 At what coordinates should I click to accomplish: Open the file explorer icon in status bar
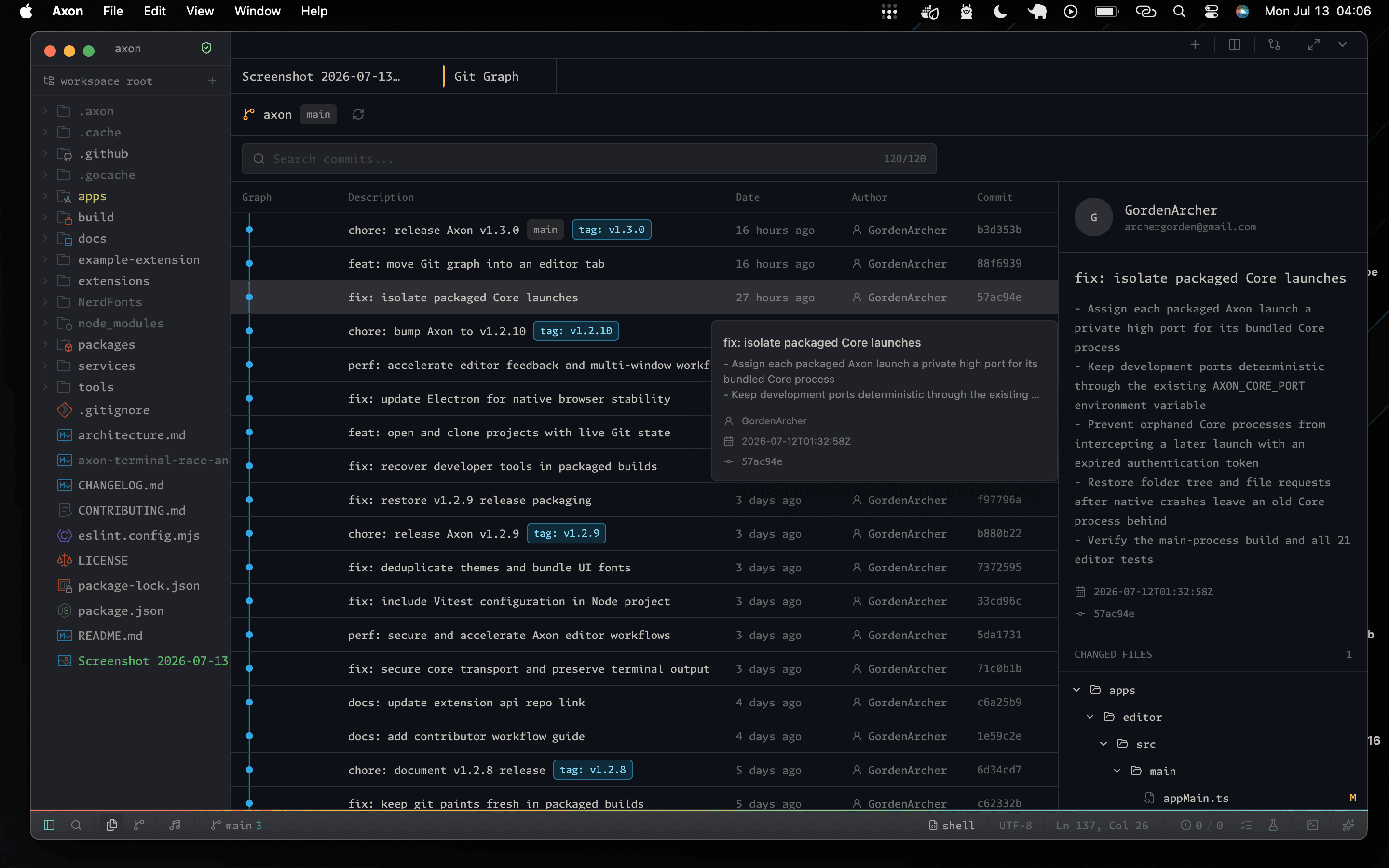pyautogui.click(x=112, y=825)
